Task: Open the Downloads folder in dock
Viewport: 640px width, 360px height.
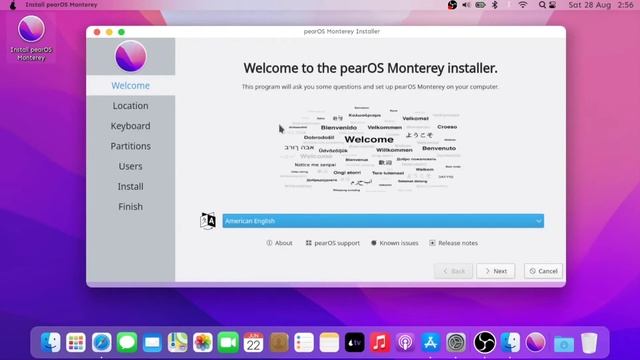Action: pos(564,343)
